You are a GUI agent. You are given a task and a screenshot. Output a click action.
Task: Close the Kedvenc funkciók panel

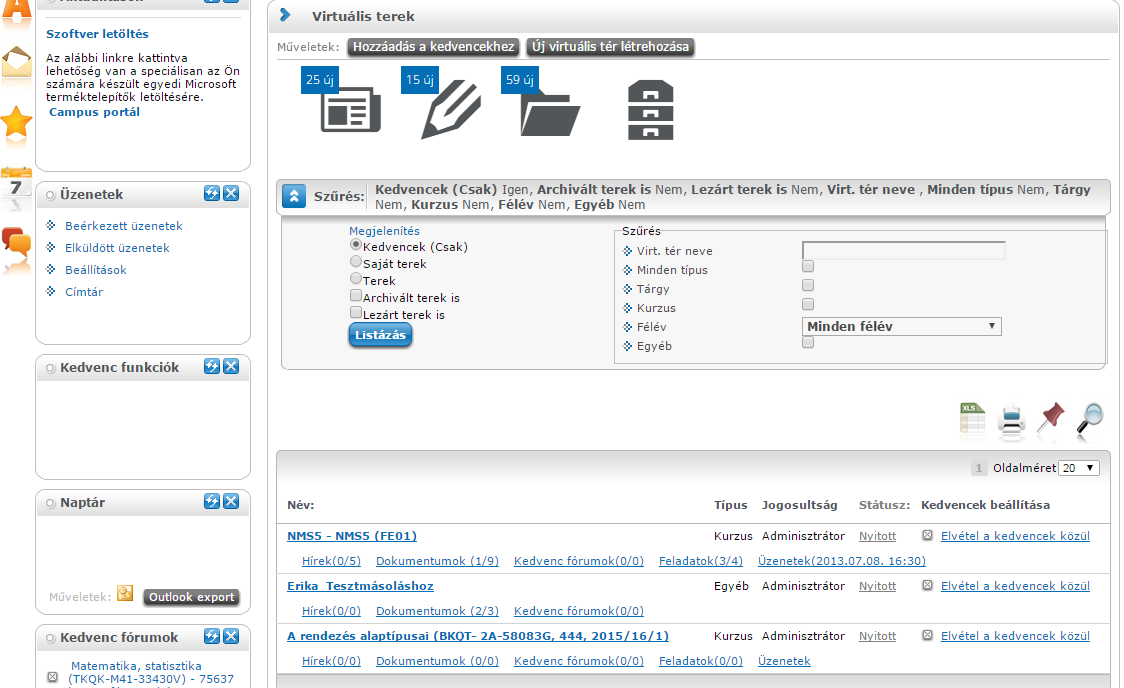[231, 366]
